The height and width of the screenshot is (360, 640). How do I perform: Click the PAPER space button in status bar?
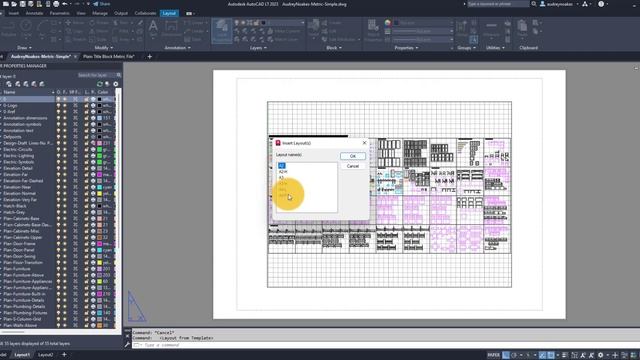493,355
